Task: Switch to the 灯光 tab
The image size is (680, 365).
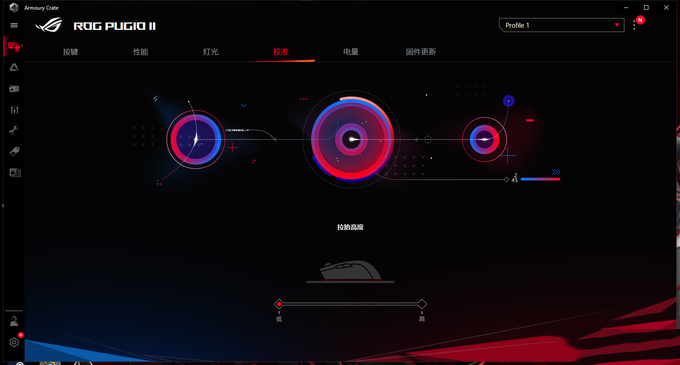Action: click(210, 52)
